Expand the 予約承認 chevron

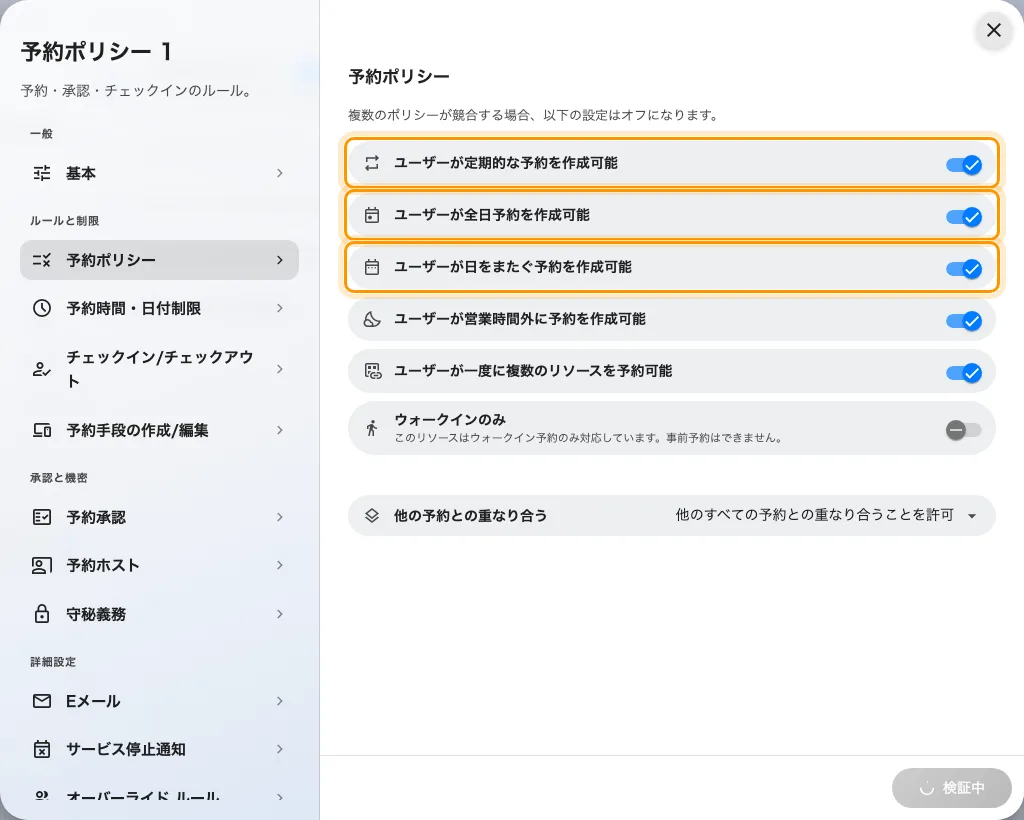click(x=280, y=517)
